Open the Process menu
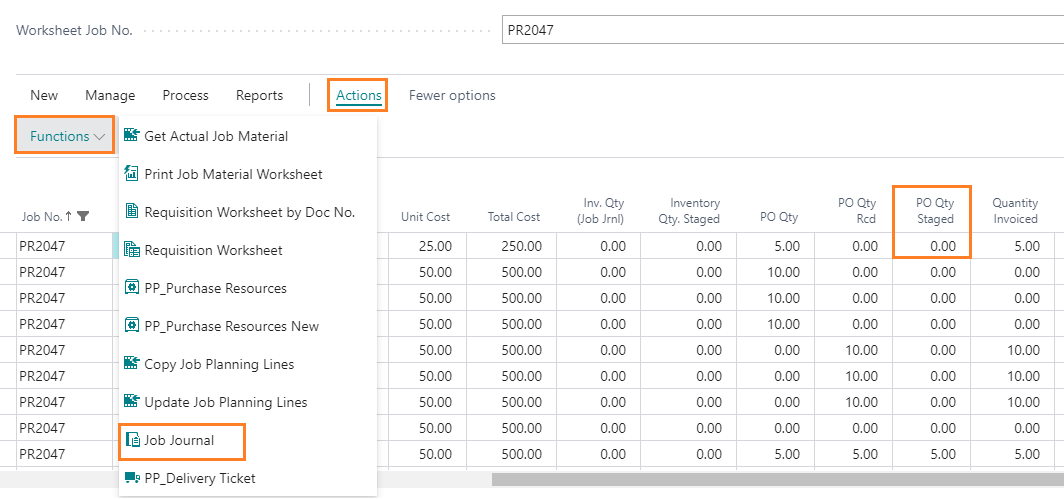 (185, 96)
